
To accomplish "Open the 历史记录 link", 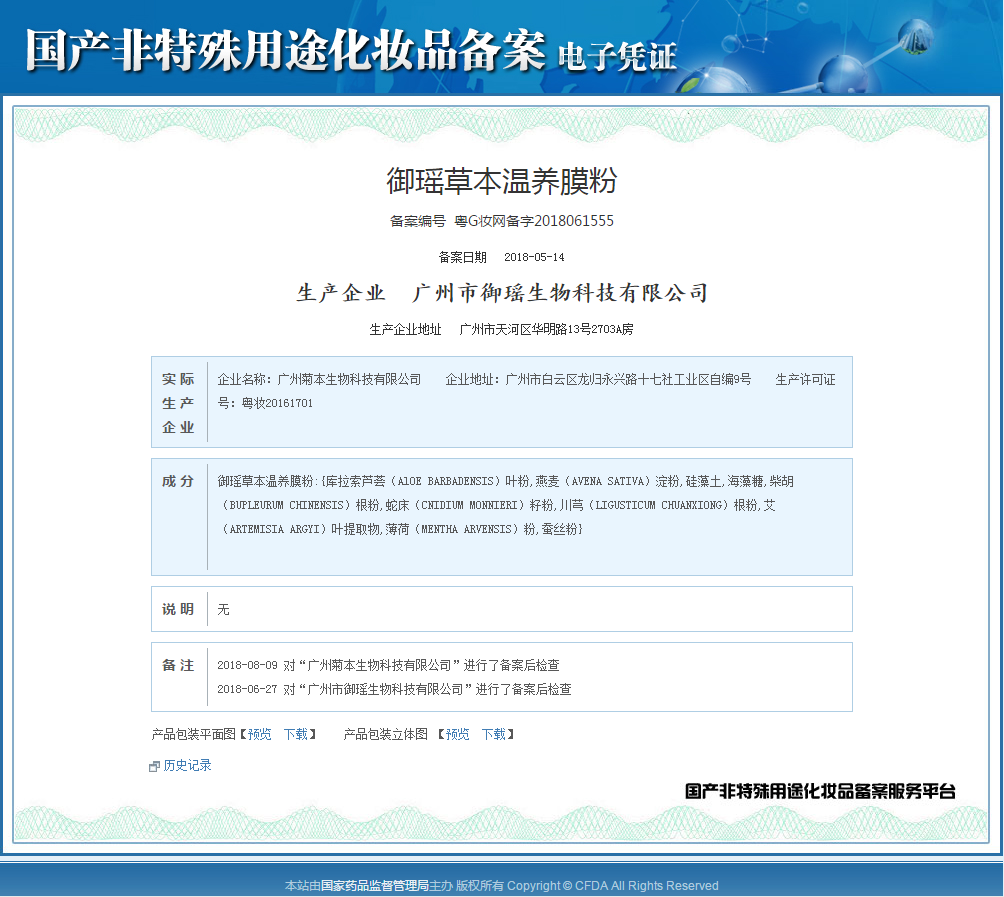I will pos(187,766).
